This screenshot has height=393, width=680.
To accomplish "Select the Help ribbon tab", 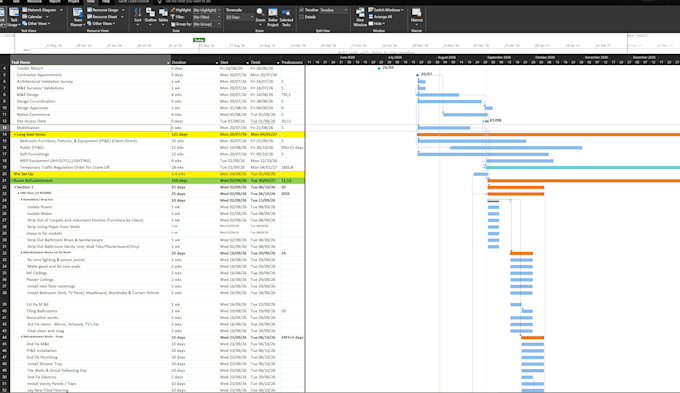I will coord(105,2).
